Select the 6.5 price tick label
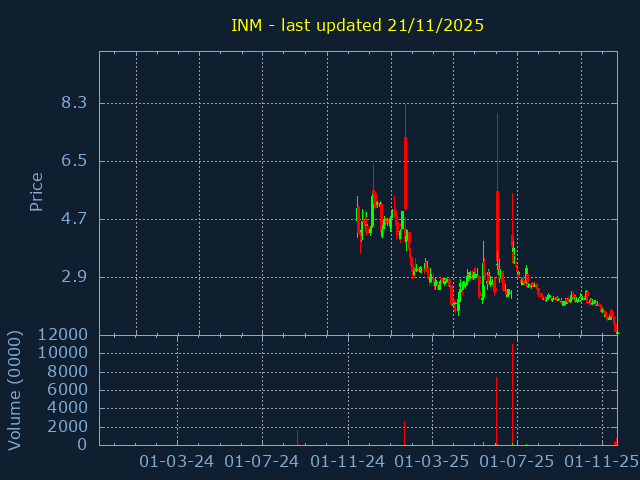Viewport: 640px width, 480px height. [74, 161]
